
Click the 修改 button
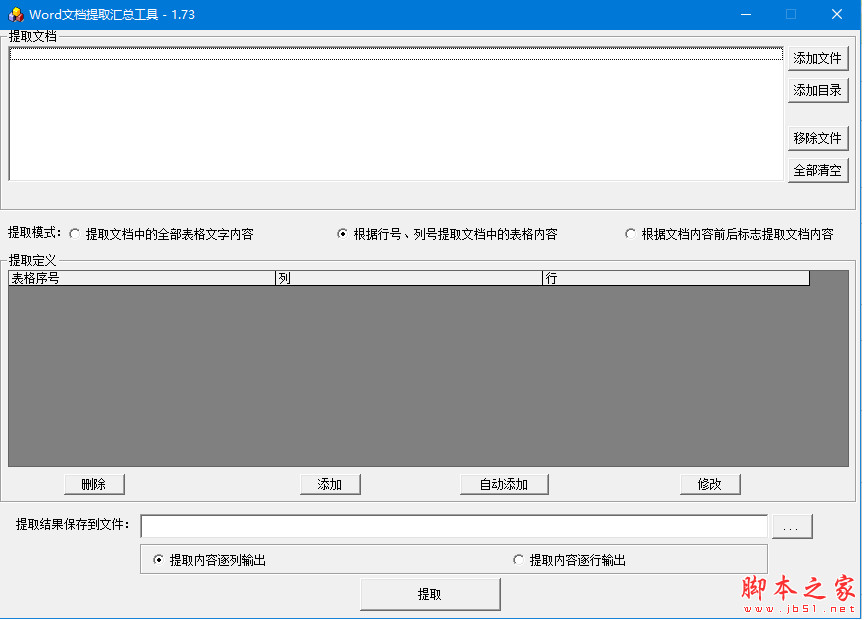coord(710,484)
